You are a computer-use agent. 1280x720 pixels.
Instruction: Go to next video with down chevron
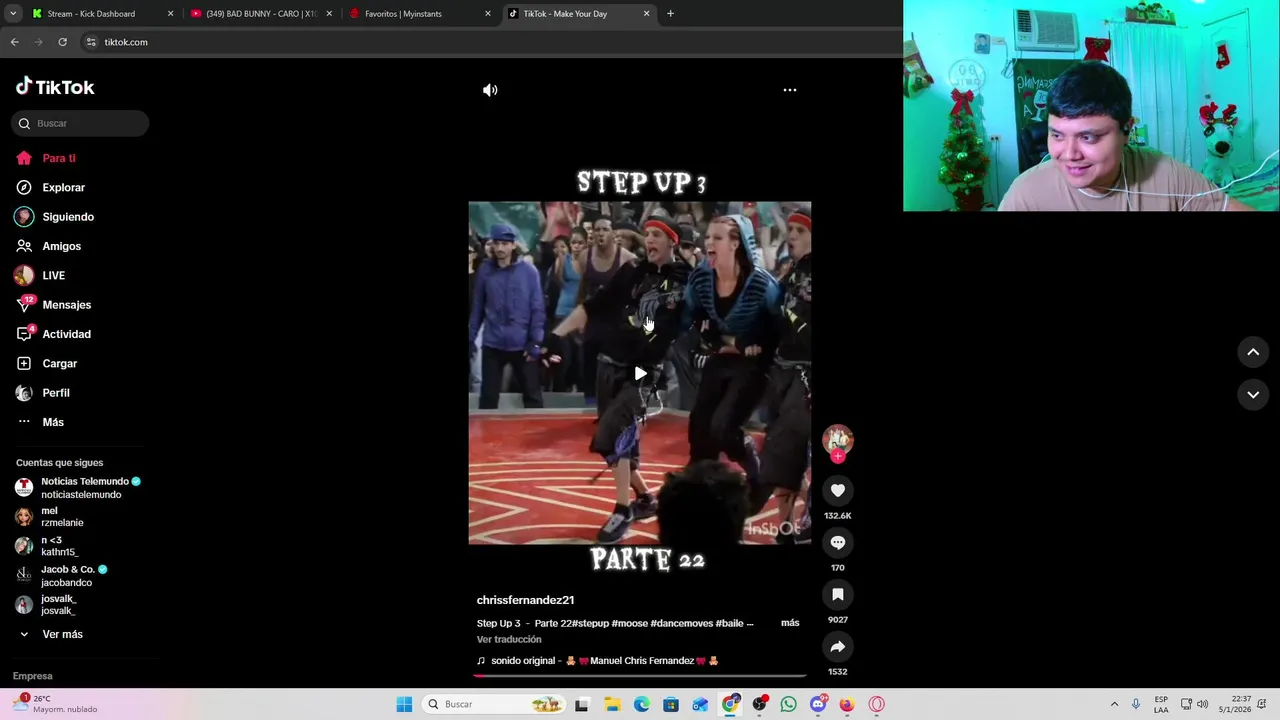pyautogui.click(x=1253, y=394)
